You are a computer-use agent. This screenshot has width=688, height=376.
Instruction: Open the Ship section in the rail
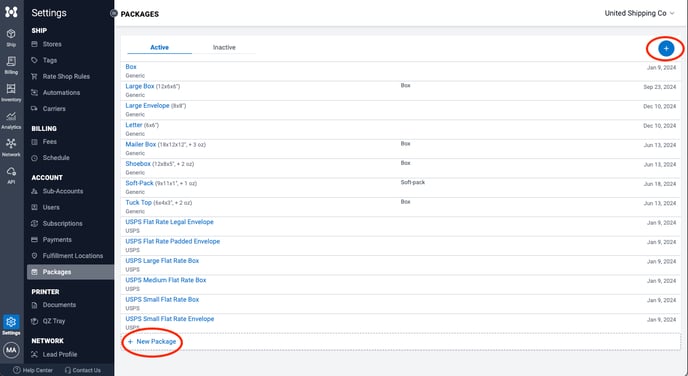pos(11,38)
